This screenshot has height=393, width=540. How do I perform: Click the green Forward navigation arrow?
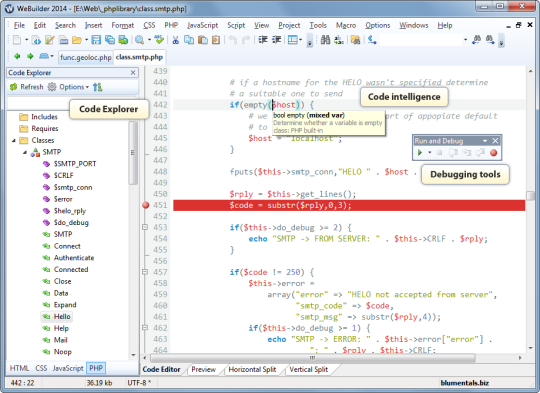30,56
